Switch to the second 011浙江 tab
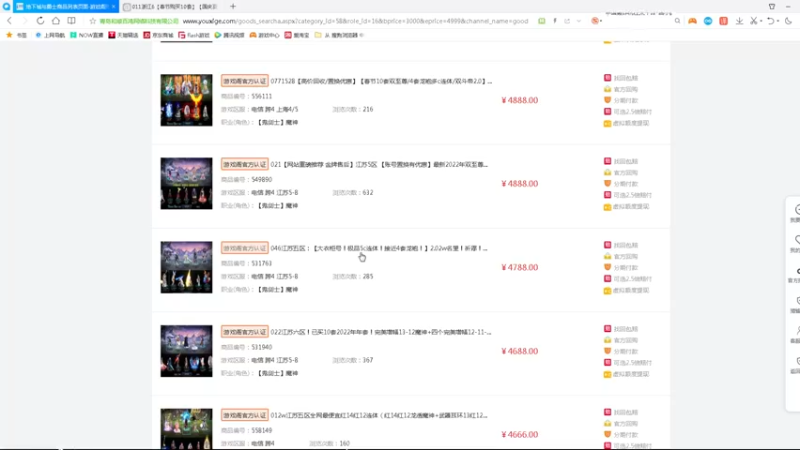The height and width of the screenshot is (450, 800). pyautogui.click(x=171, y=7)
